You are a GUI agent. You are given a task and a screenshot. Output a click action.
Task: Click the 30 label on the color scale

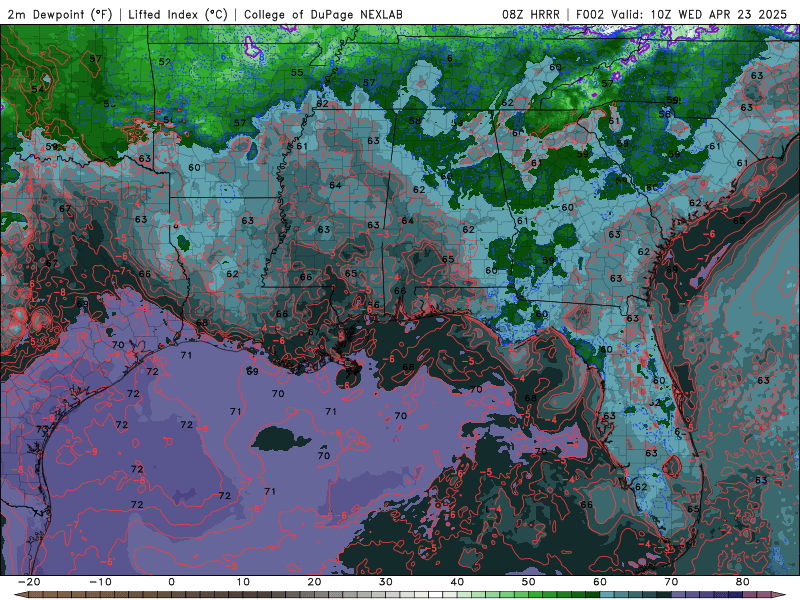[386, 582]
